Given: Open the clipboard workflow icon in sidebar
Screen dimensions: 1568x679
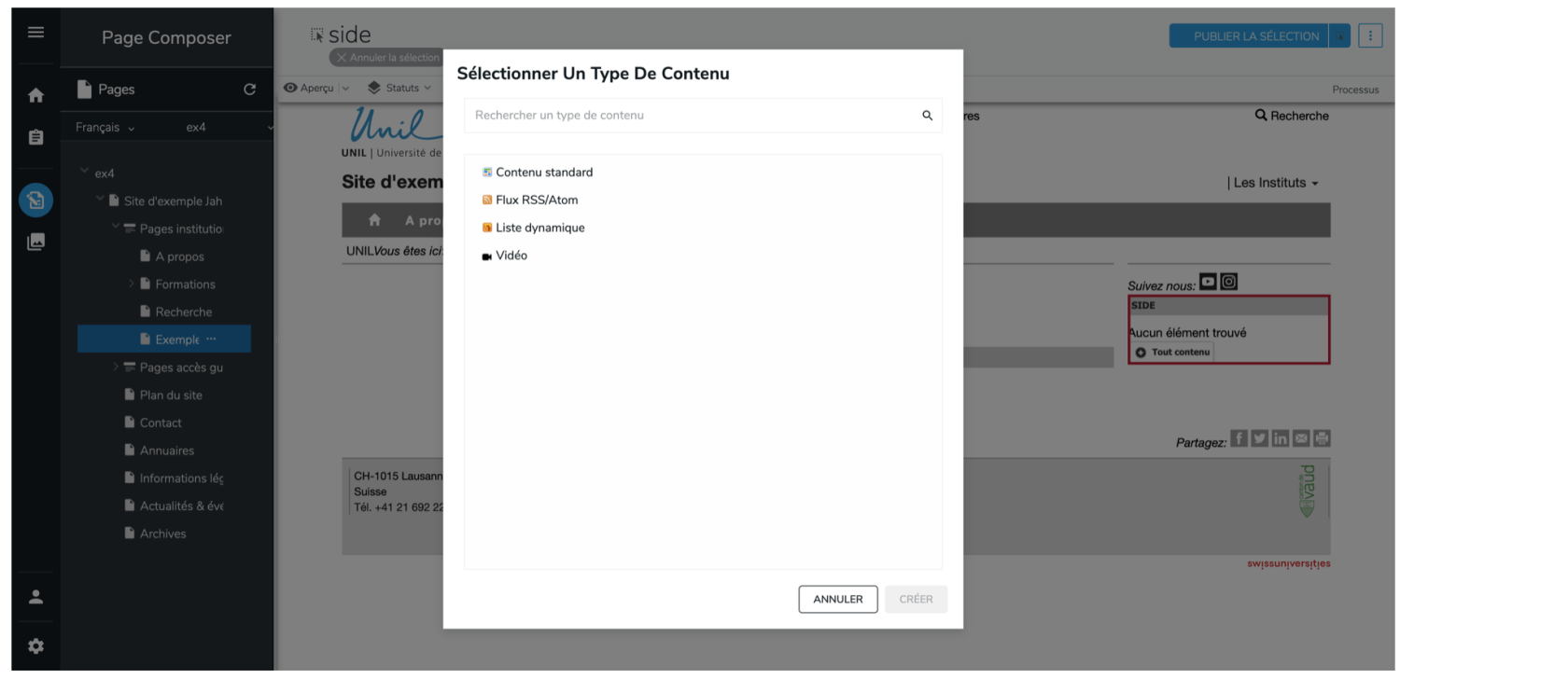Looking at the screenshot, I should 35,138.
